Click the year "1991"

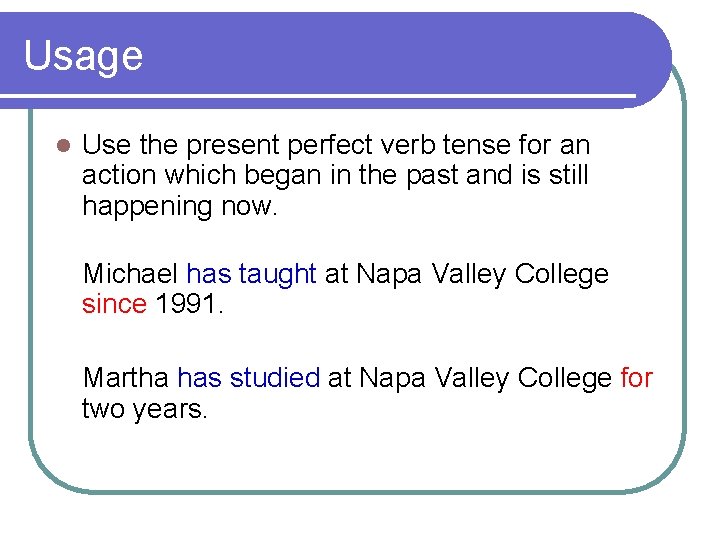pos(190,304)
